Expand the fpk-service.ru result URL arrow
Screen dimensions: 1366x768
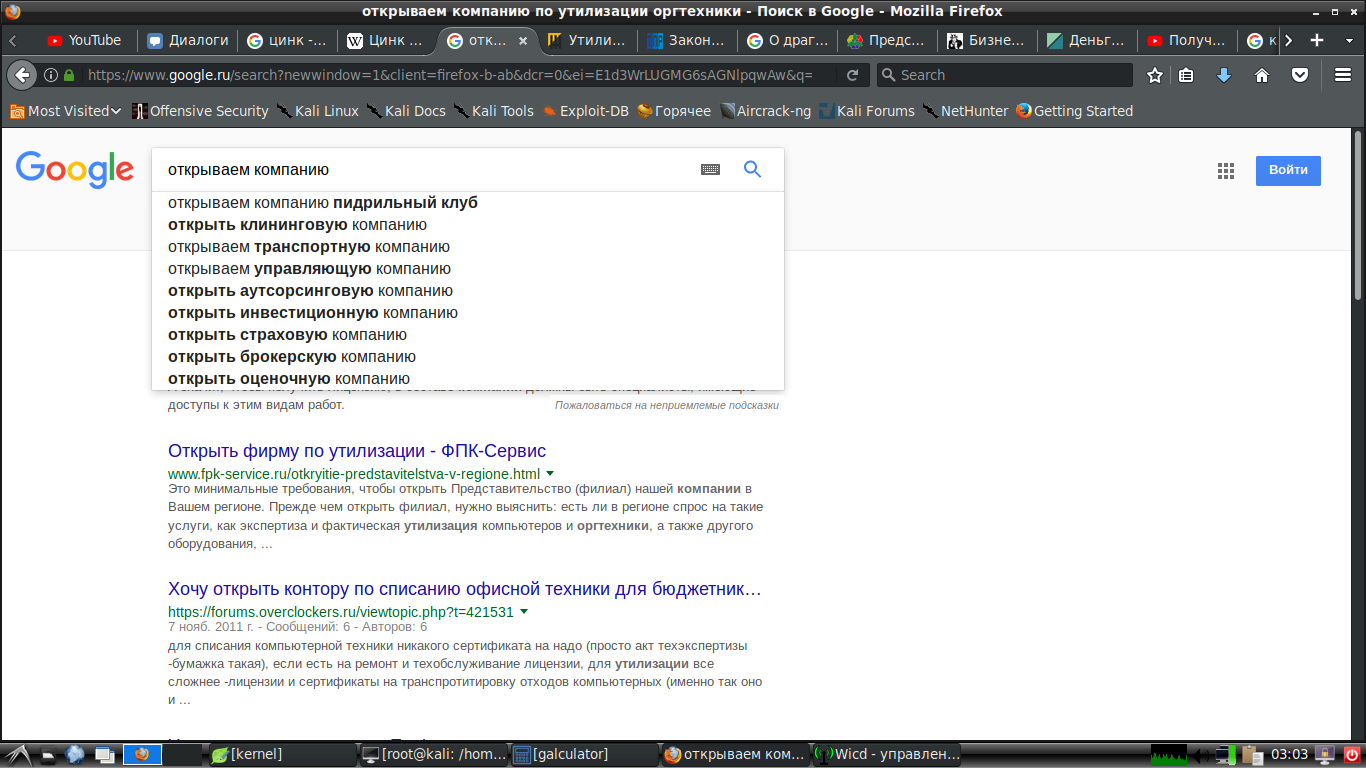pyautogui.click(x=550, y=473)
